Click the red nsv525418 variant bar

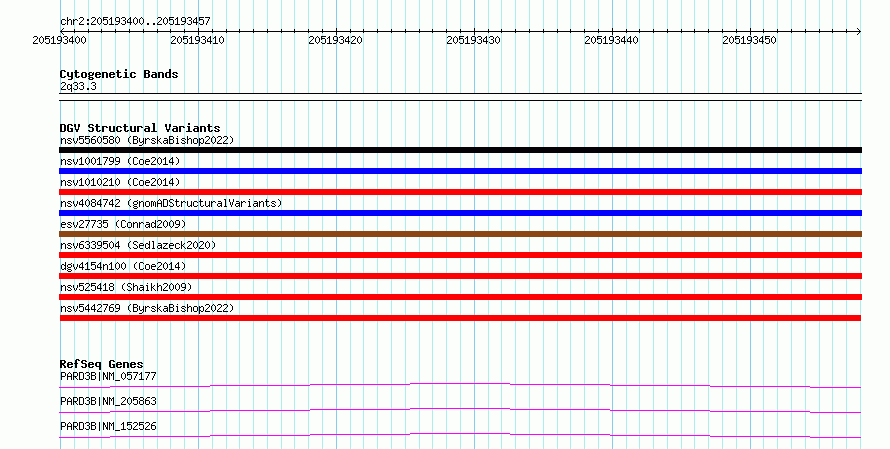[x=460, y=297]
